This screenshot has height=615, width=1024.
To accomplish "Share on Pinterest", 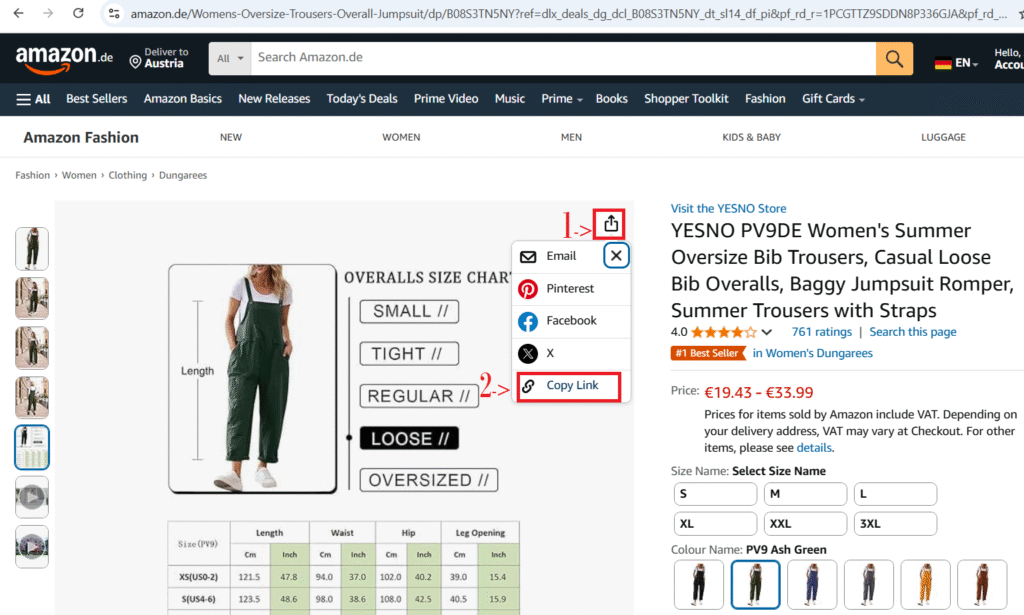I will (x=571, y=289).
